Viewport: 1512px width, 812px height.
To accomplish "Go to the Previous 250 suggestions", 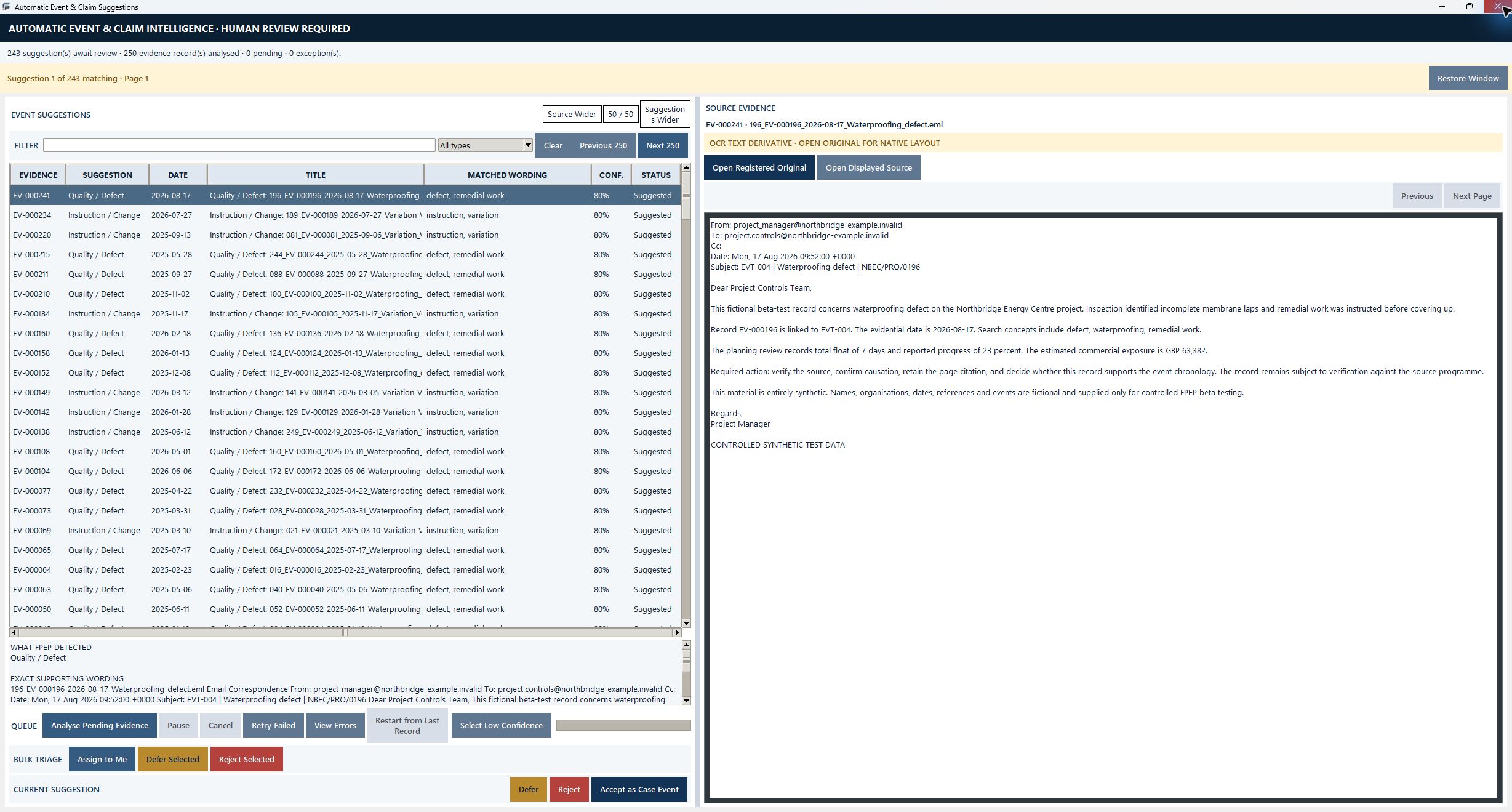I will click(603, 145).
